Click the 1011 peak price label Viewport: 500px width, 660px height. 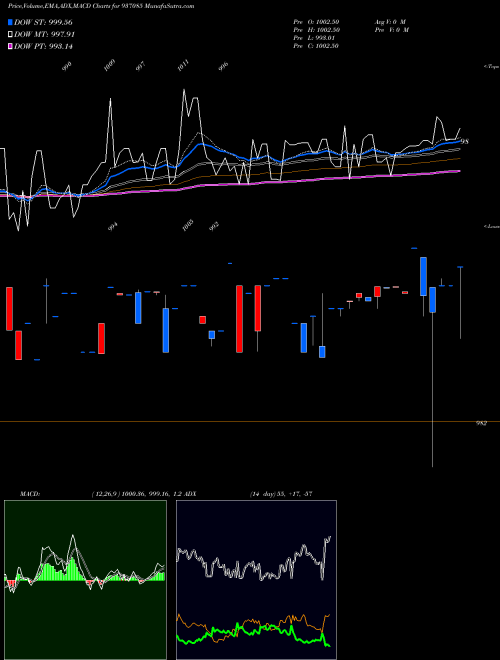[183, 66]
